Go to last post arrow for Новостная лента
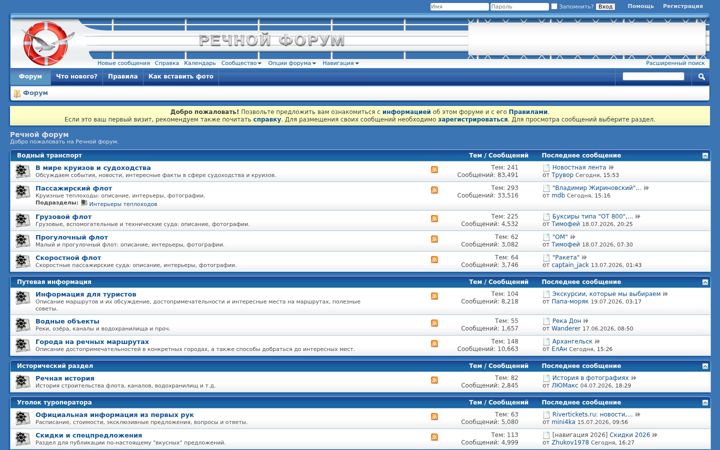Screen dimensions: 720x450 coord(611,168)
